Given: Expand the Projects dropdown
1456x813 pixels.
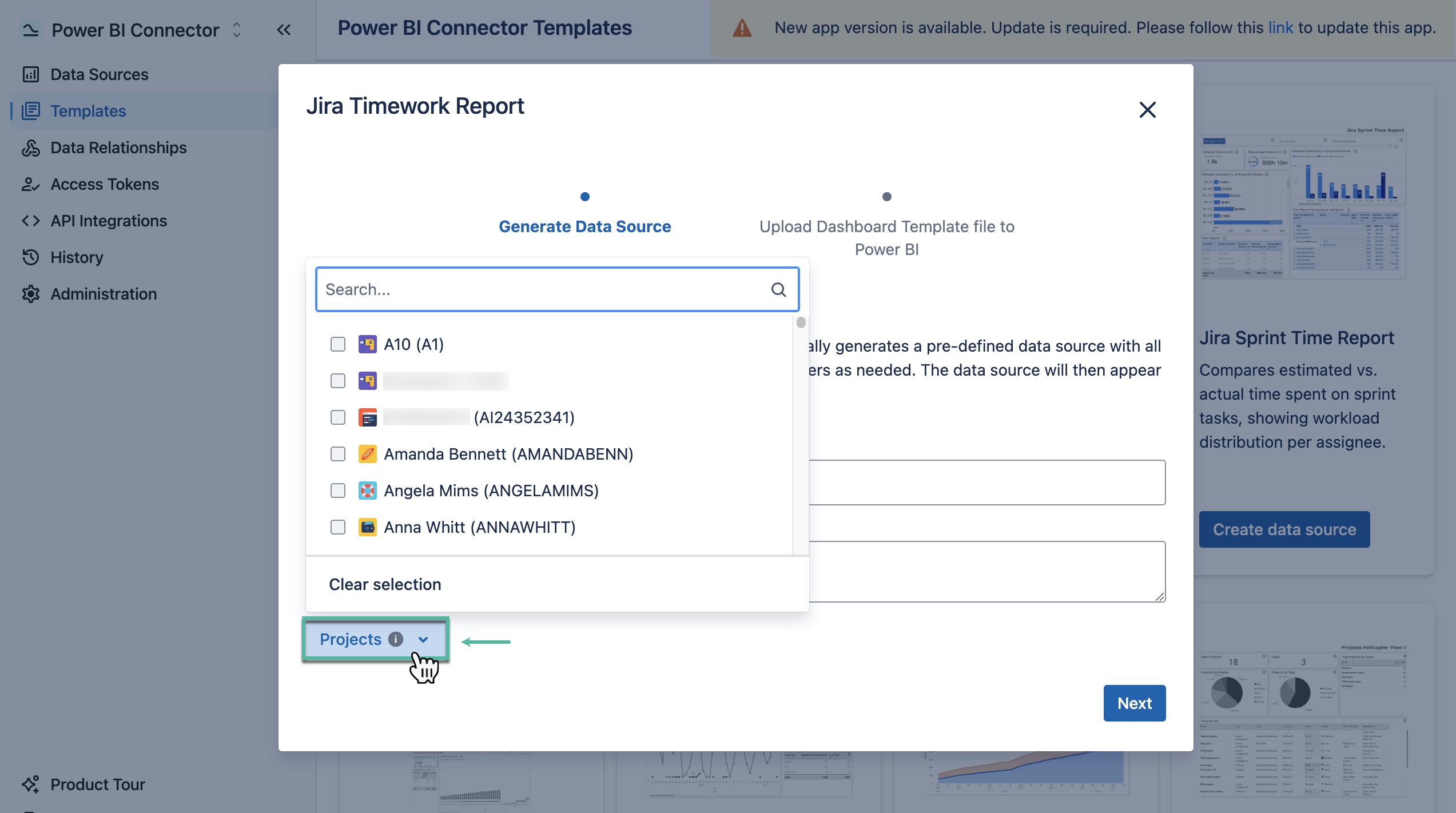Looking at the screenshot, I should 423,639.
